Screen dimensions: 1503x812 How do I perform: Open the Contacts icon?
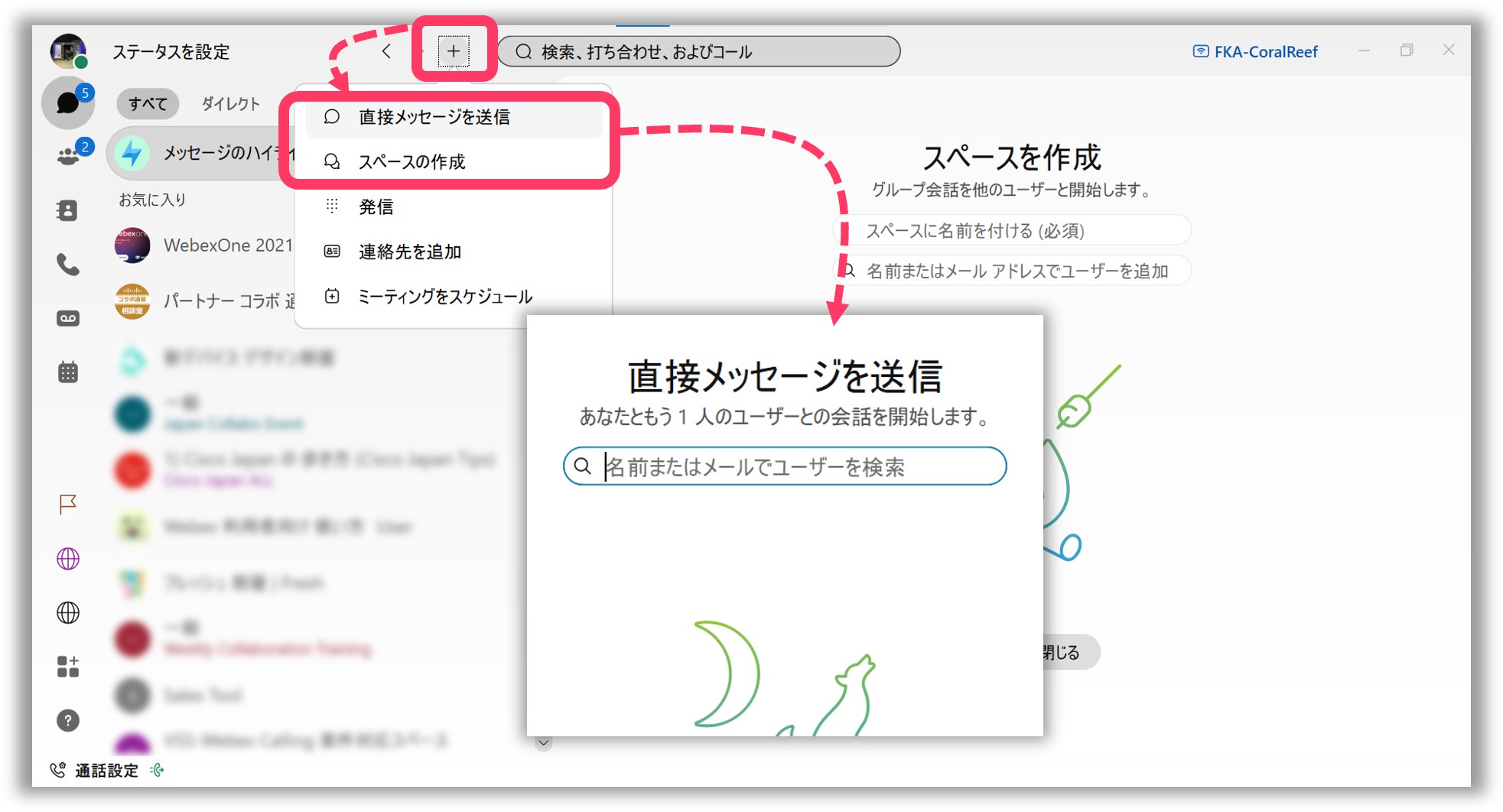[x=67, y=210]
